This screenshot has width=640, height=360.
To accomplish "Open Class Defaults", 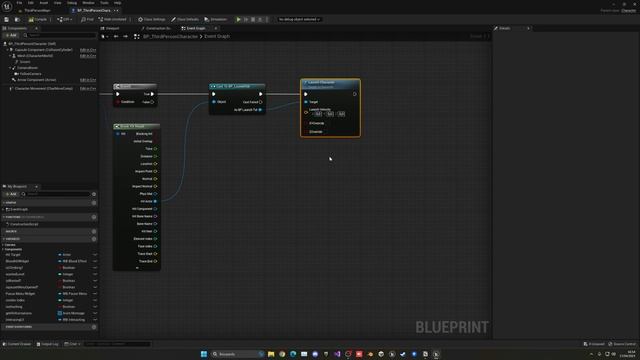I will [185, 19].
